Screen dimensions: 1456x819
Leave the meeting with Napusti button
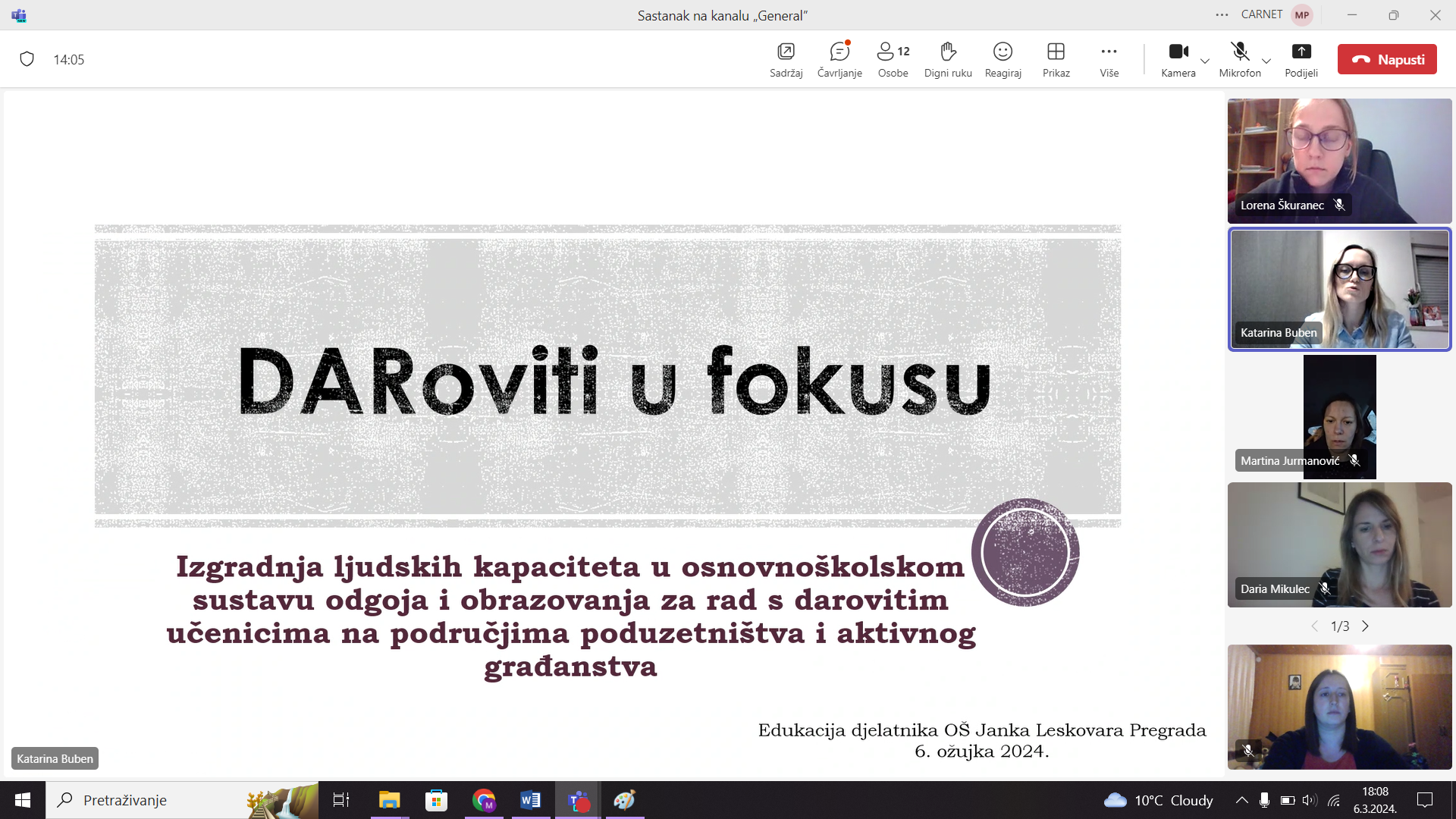point(1387,59)
